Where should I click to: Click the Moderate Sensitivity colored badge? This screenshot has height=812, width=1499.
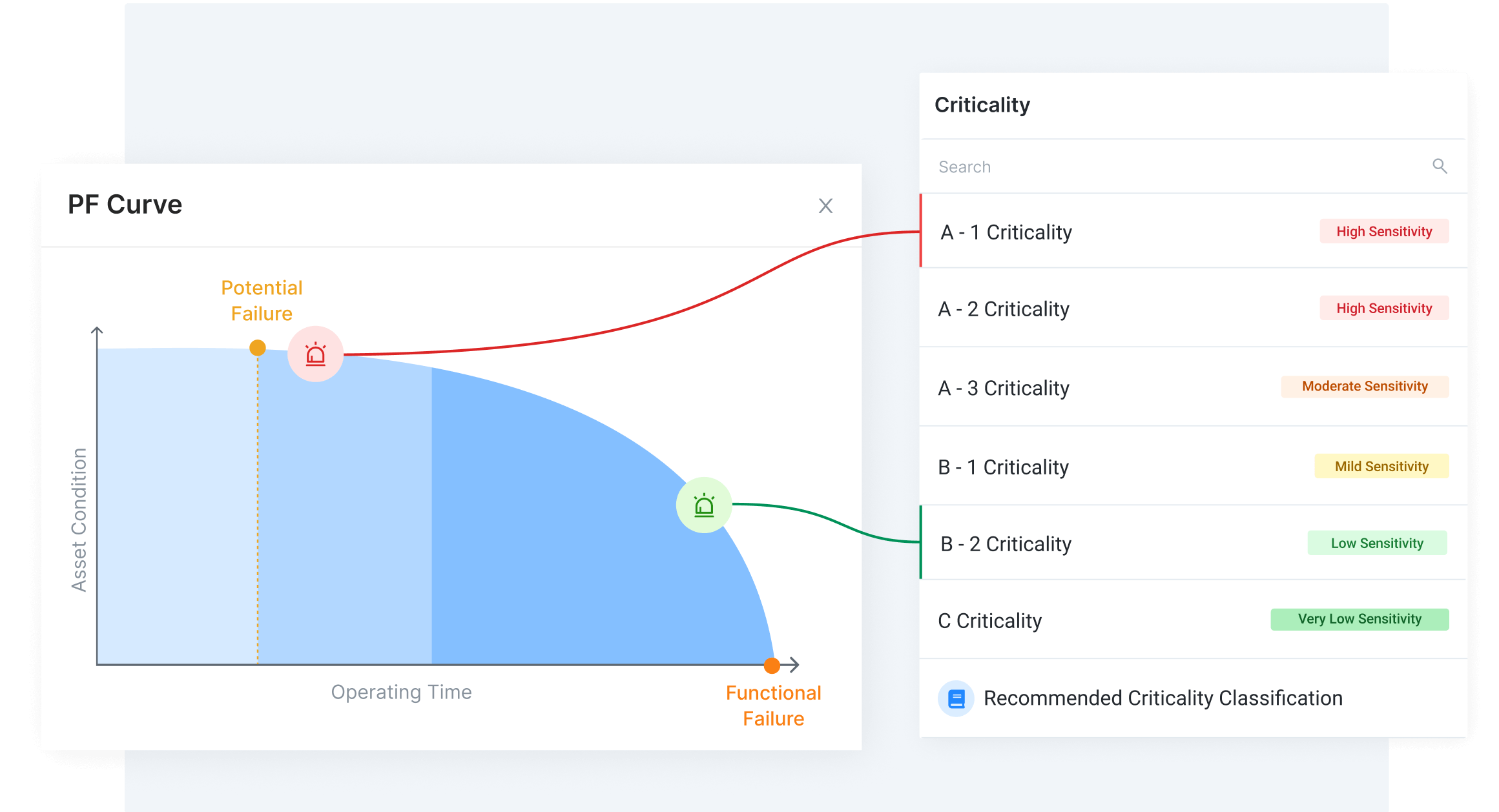1365,386
